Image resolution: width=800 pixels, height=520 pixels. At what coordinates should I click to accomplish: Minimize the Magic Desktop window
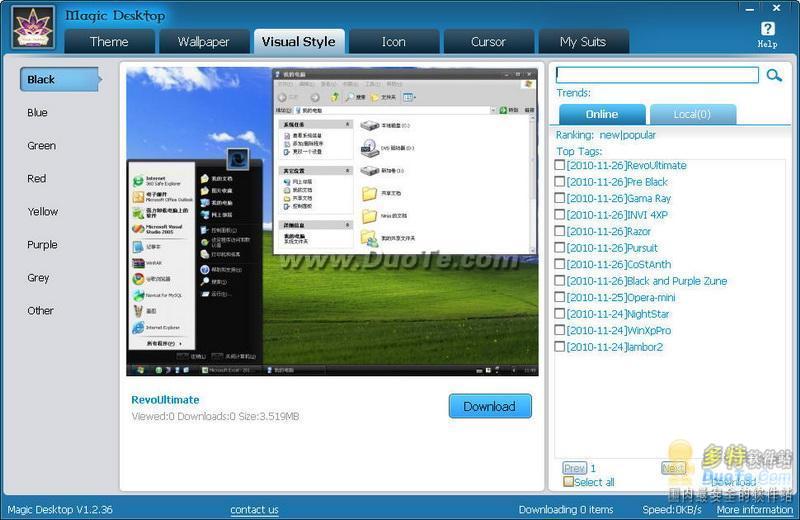click(750, 9)
